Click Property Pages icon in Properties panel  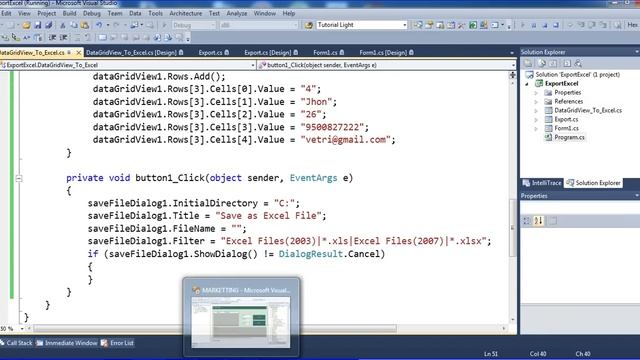(x=553, y=221)
